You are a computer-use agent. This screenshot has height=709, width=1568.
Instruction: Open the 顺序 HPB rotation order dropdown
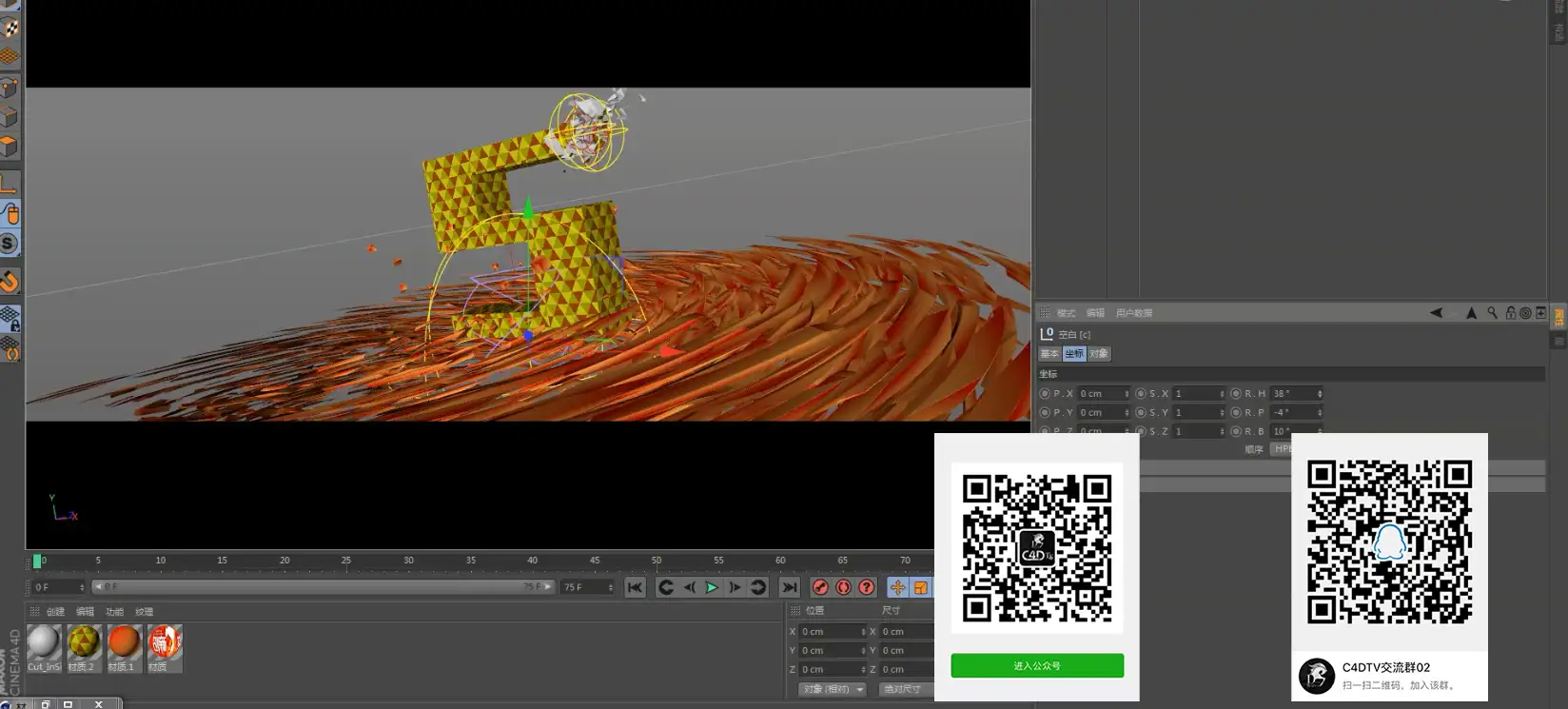tap(1283, 449)
